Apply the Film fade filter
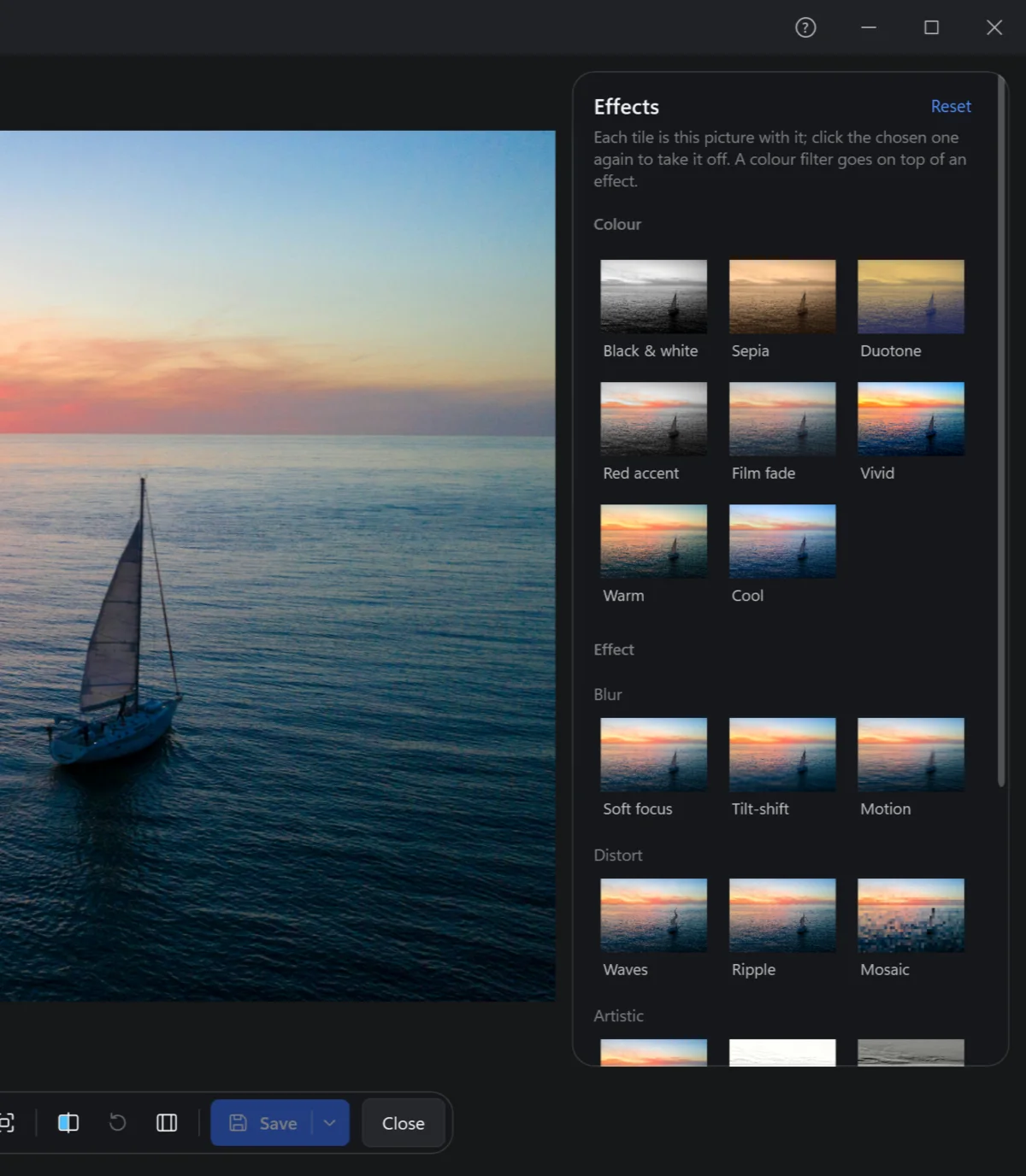 point(781,418)
